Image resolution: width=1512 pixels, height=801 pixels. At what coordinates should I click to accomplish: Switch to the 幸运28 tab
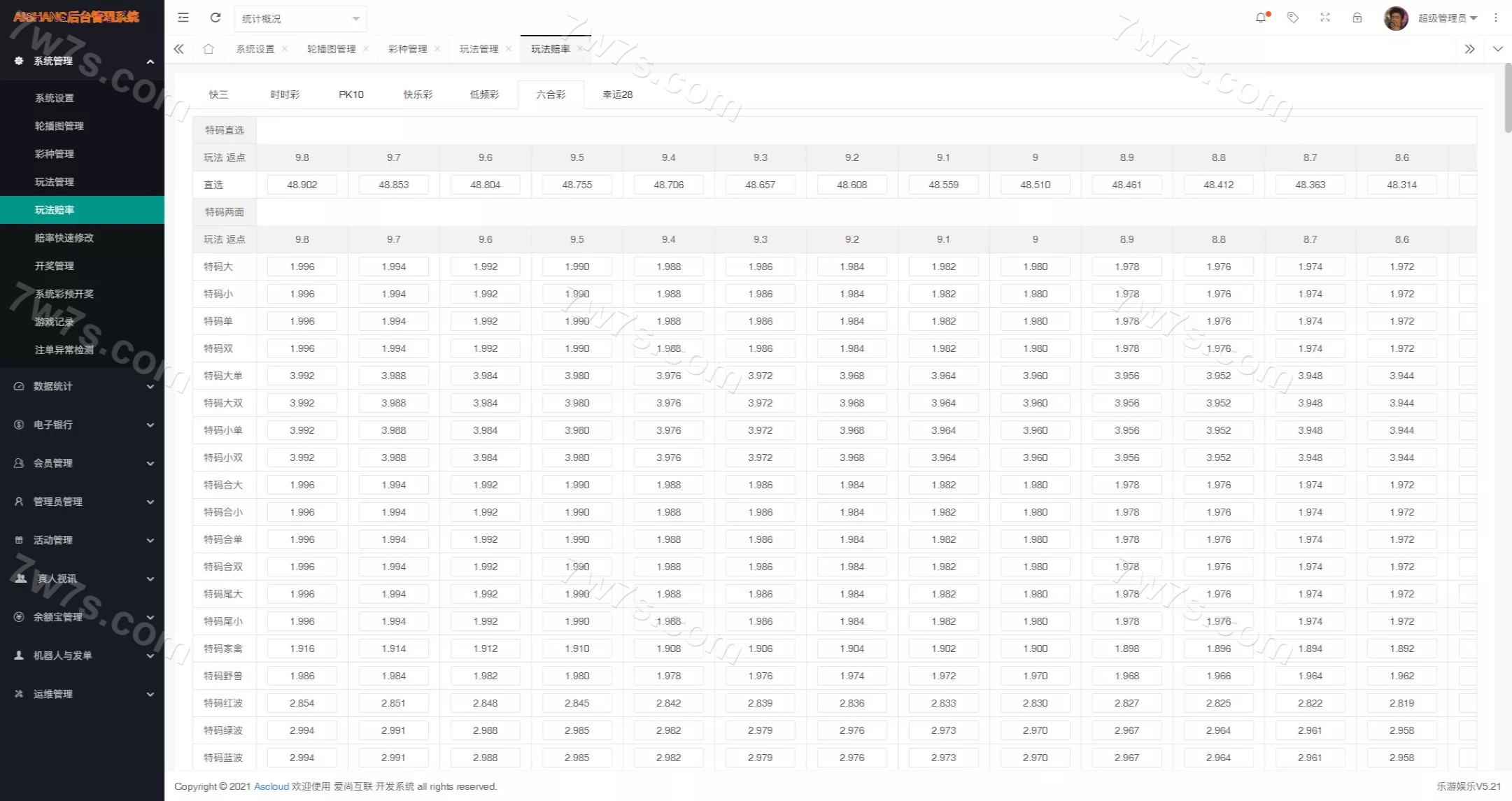pyautogui.click(x=617, y=94)
